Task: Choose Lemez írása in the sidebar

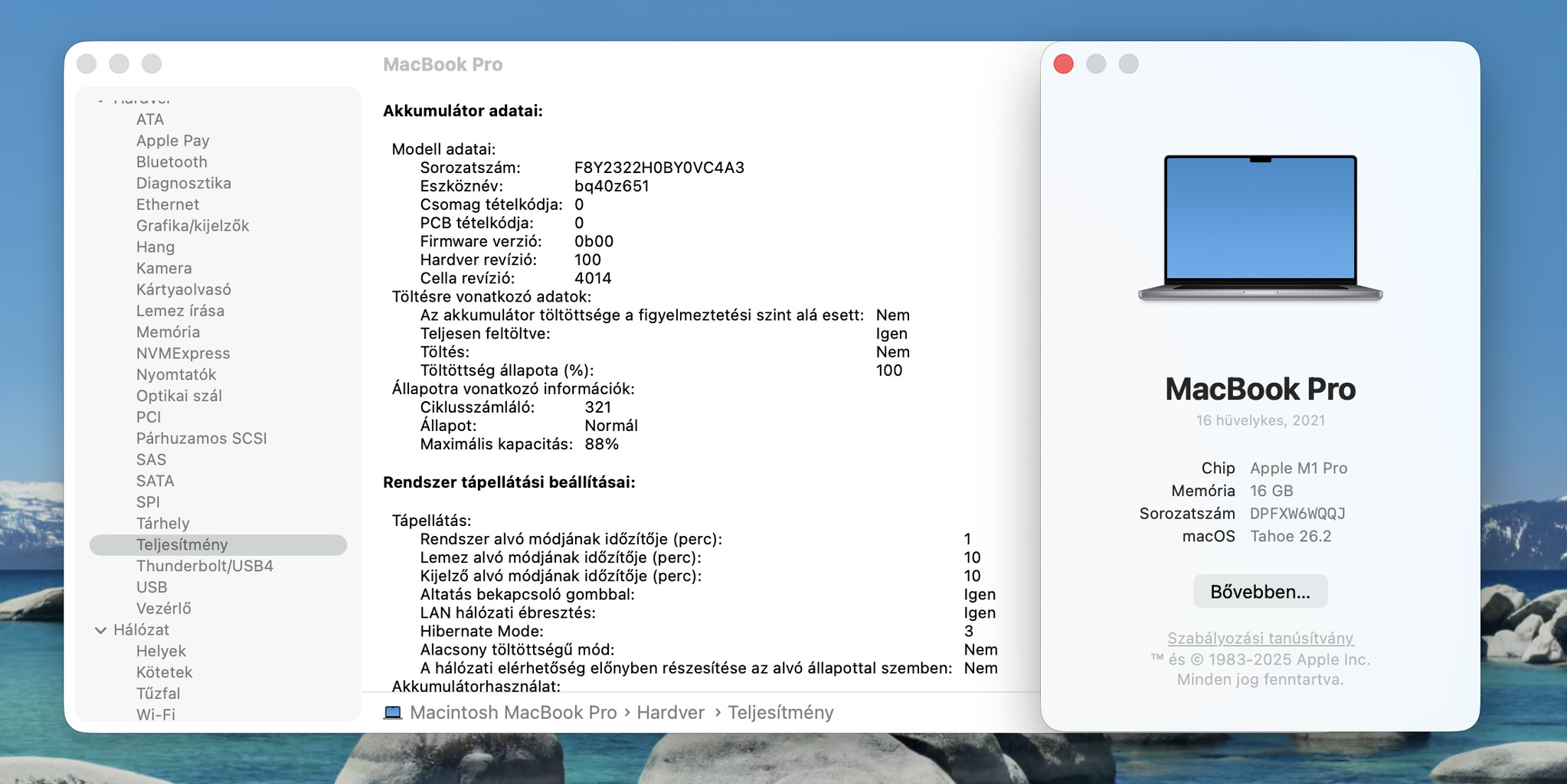Action: [181, 311]
